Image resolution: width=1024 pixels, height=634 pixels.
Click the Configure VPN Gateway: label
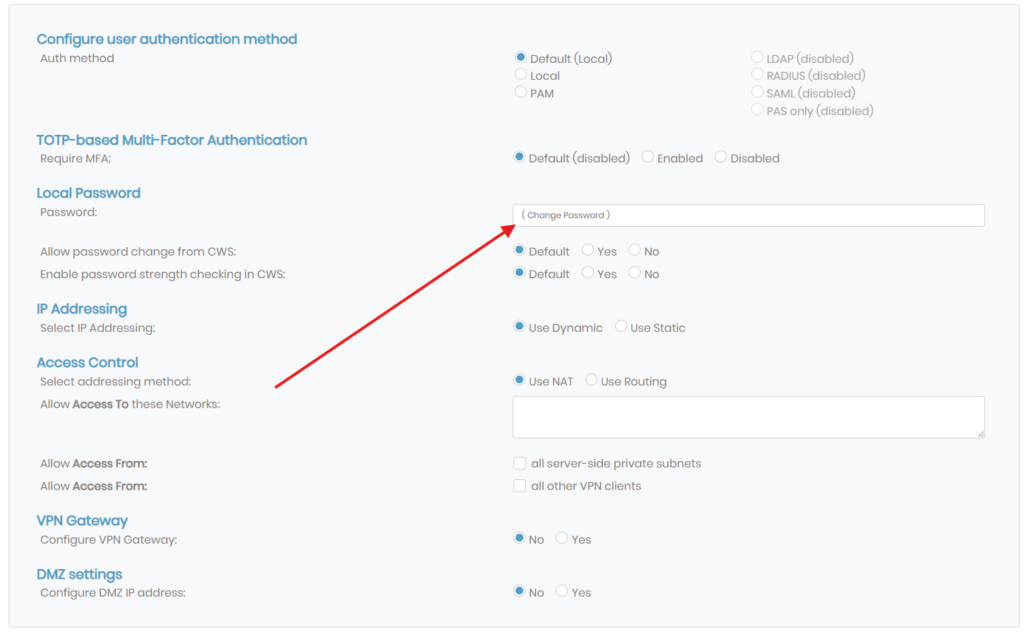point(108,540)
